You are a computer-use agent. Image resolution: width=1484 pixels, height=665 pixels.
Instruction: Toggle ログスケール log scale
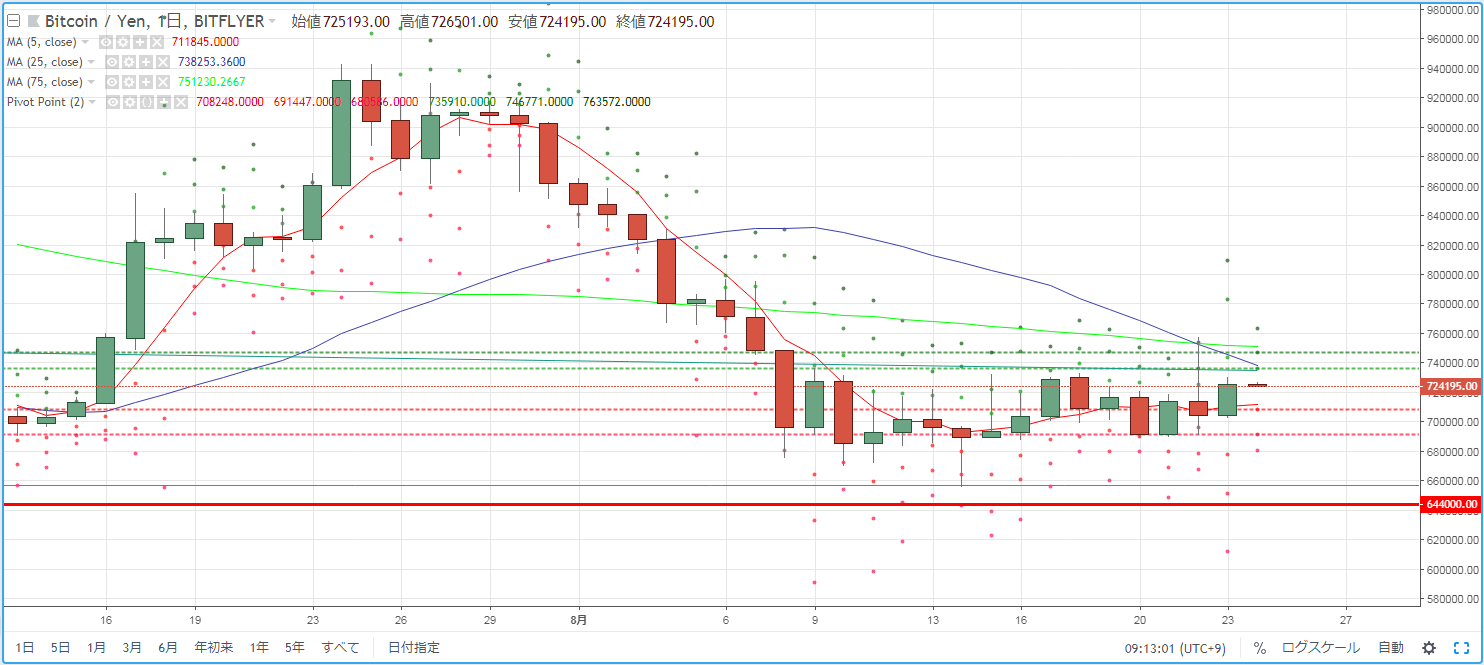[x=1320, y=647]
